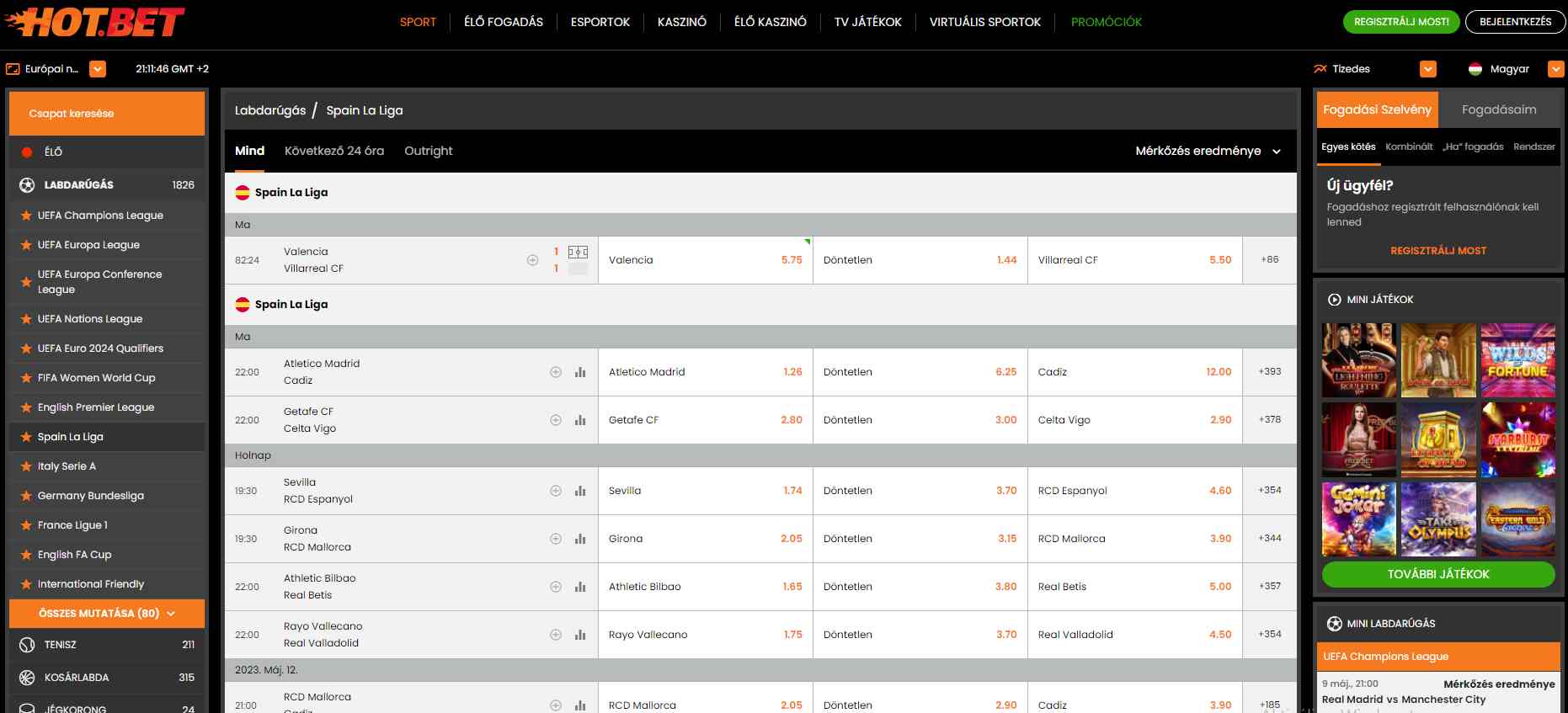Open the Kaszinó menu item
This screenshot has width=1568, height=713.
click(x=682, y=23)
